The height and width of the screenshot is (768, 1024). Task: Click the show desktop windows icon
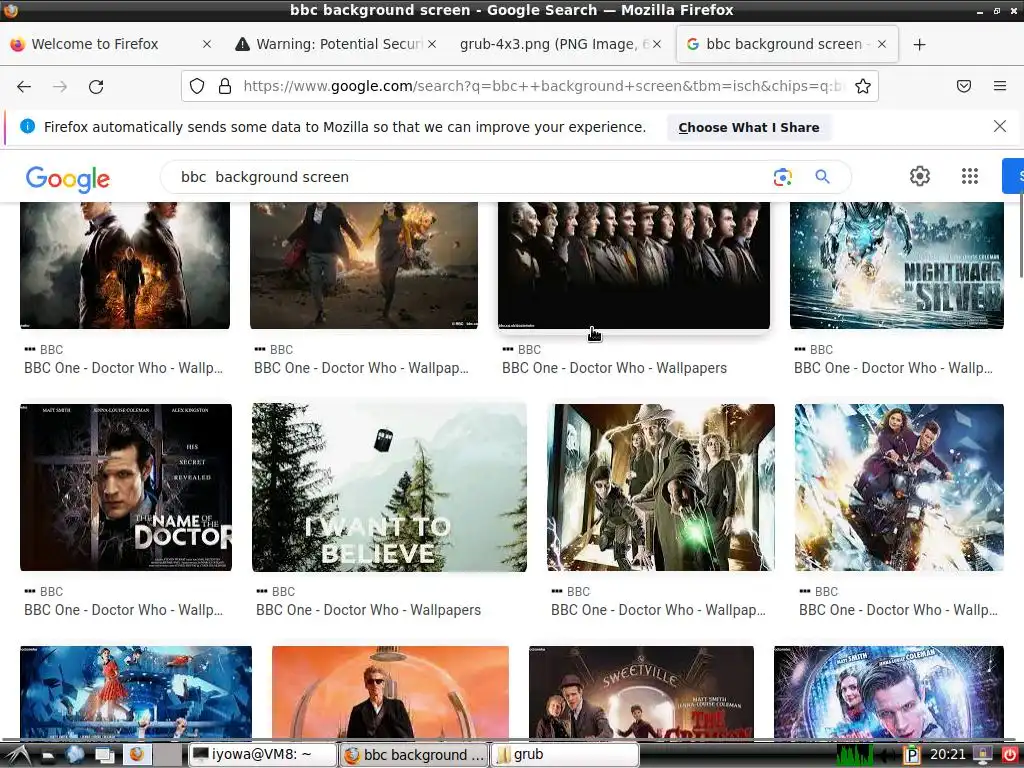click(x=104, y=755)
